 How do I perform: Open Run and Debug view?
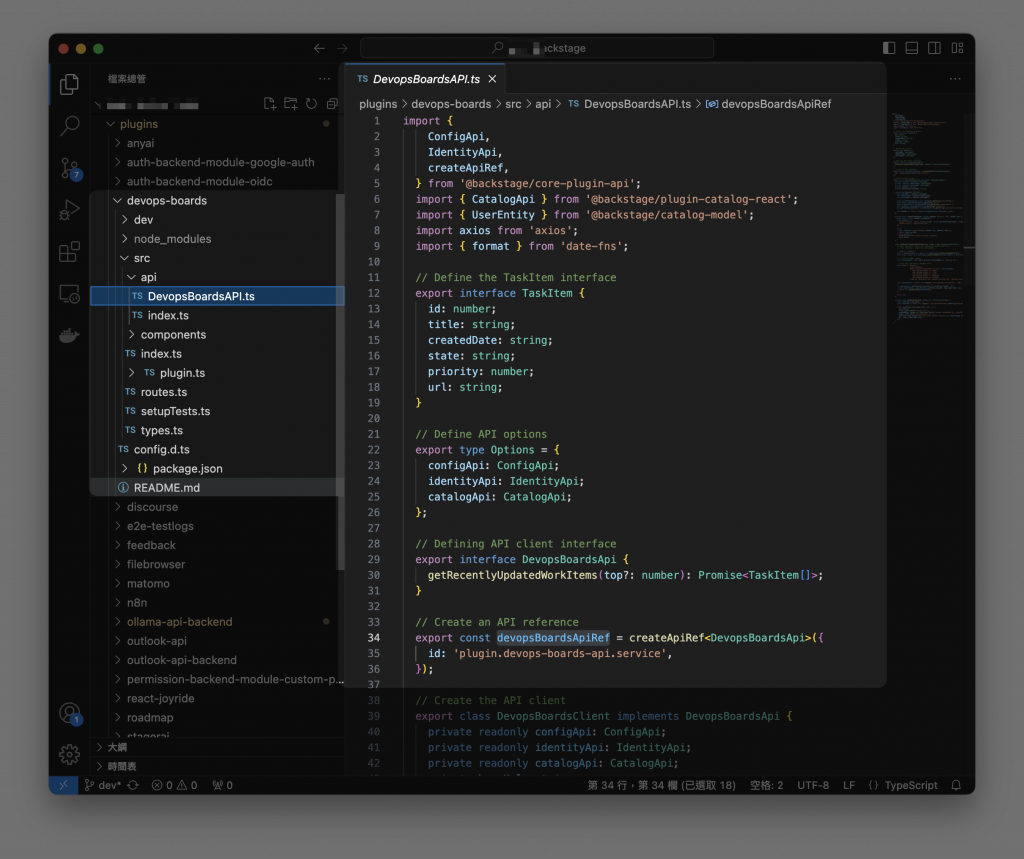coord(69,210)
